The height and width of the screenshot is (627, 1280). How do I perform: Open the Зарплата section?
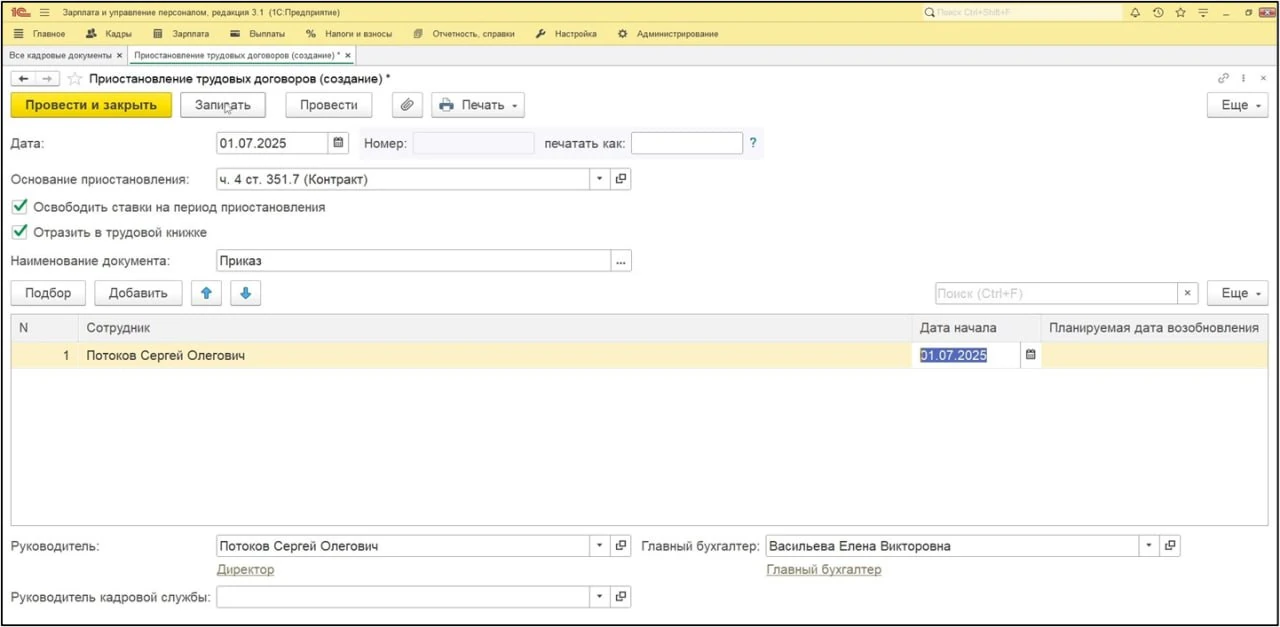pyautogui.click(x=181, y=34)
